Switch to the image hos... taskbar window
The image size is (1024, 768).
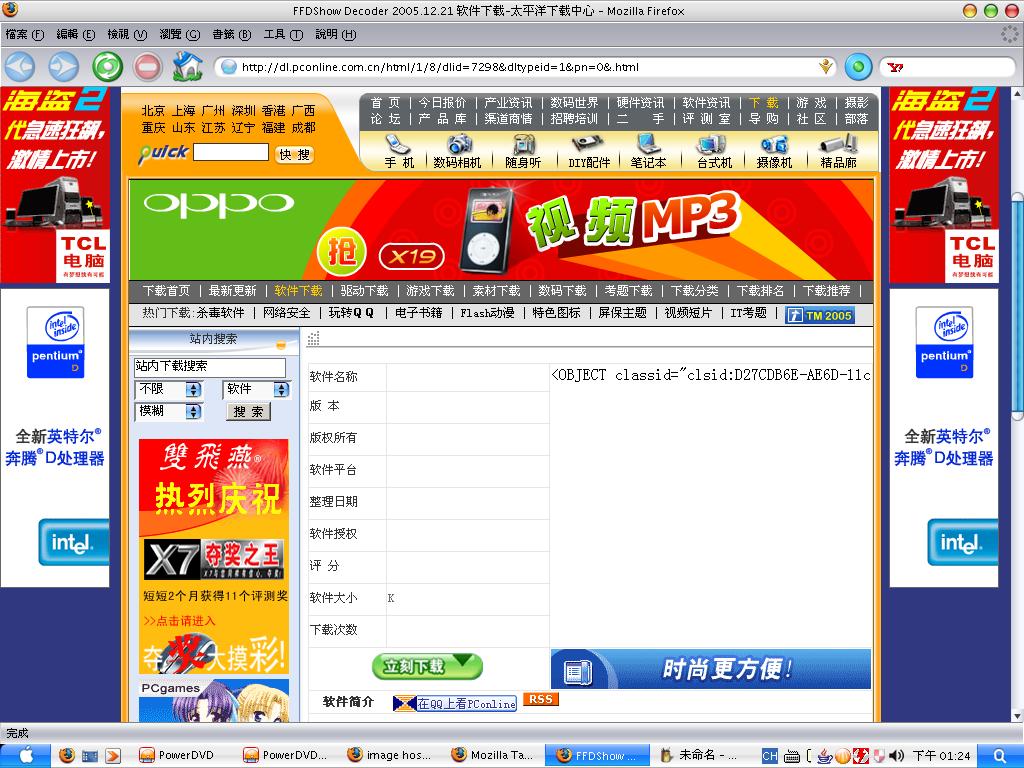point(390,756)
